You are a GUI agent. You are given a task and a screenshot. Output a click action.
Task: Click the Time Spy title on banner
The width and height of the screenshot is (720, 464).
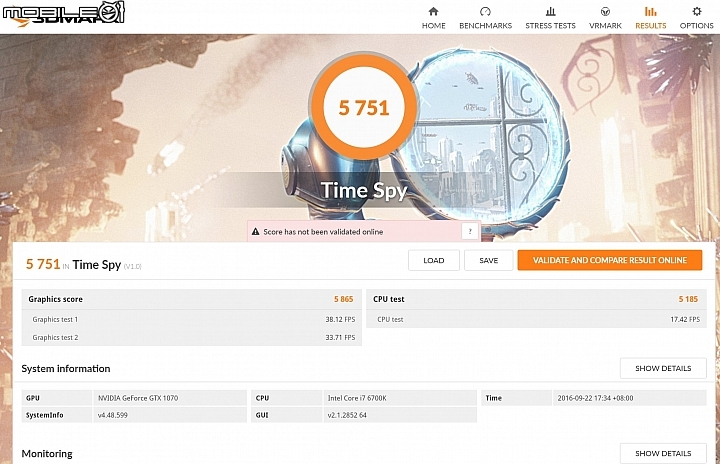364,190
